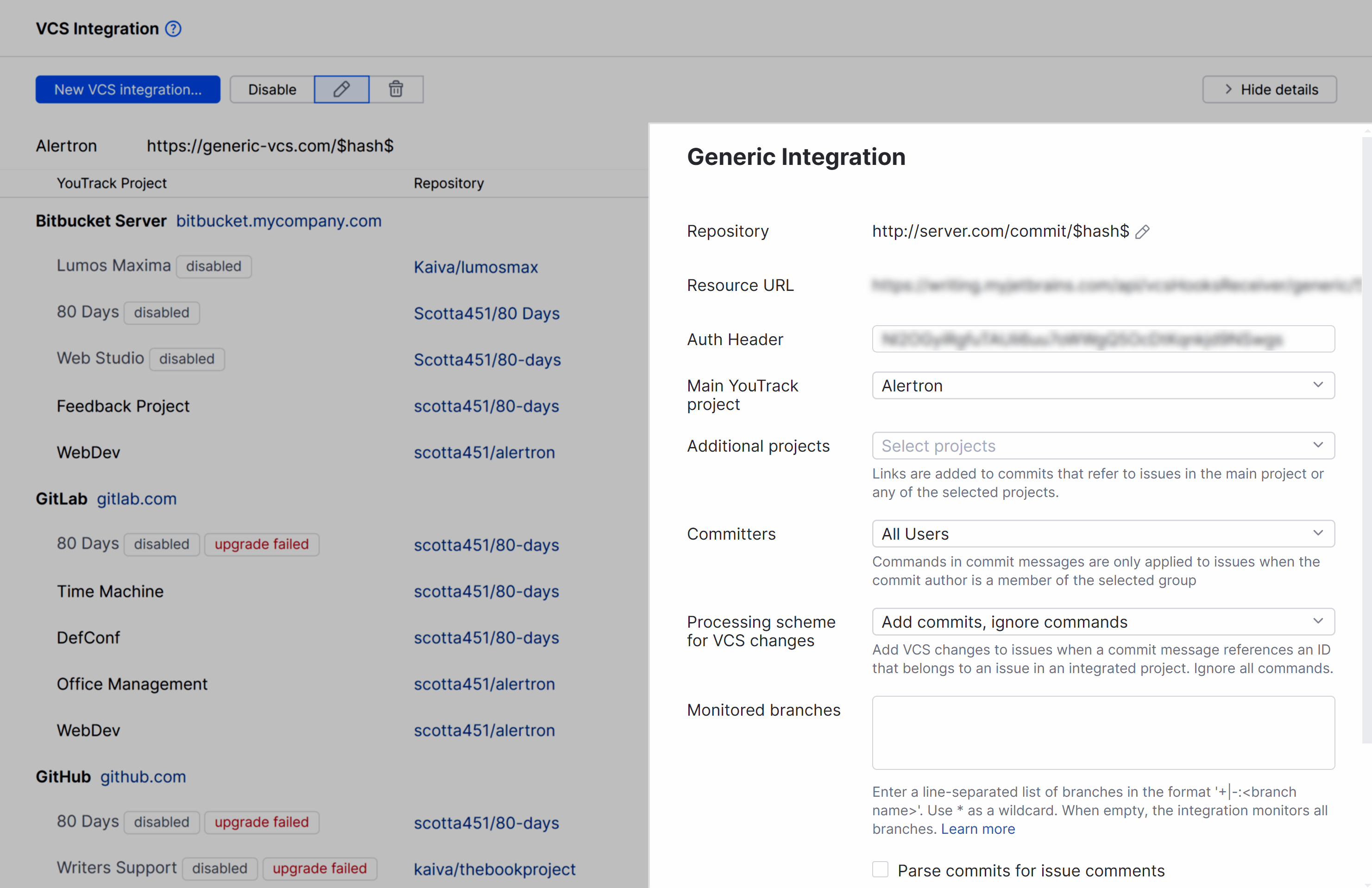Click Learn more link under Monitored branches
The height and width of the screenshot is (888, 1372).
978,829
